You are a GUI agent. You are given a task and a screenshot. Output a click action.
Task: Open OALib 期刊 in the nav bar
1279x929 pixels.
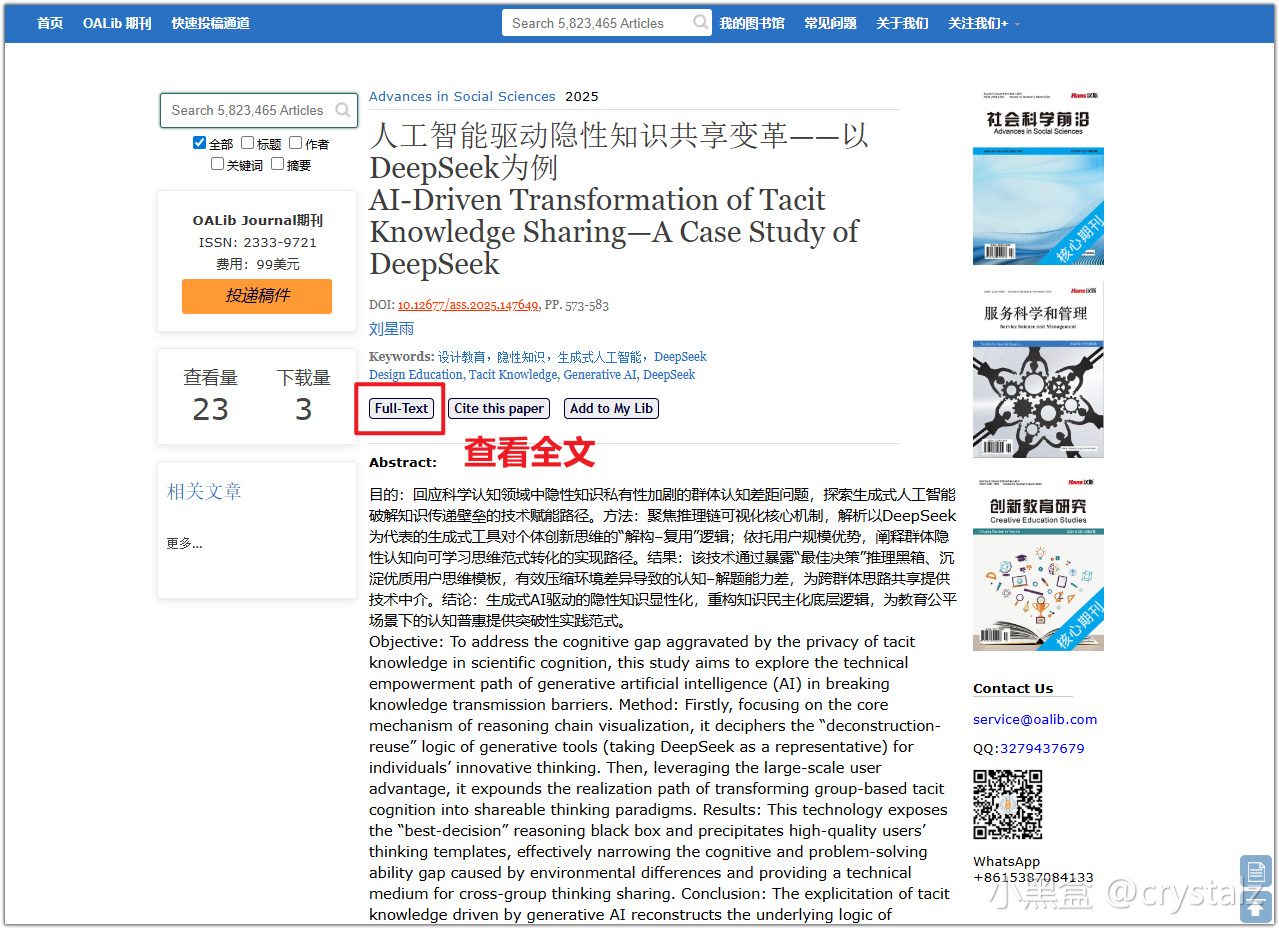click(117, 23)
